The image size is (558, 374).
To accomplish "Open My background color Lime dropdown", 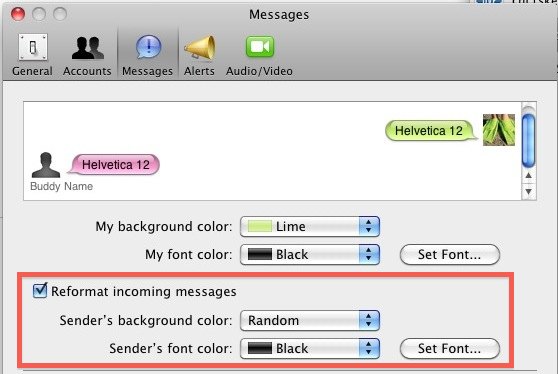I will pyautogui.click(x=310, y=226).
